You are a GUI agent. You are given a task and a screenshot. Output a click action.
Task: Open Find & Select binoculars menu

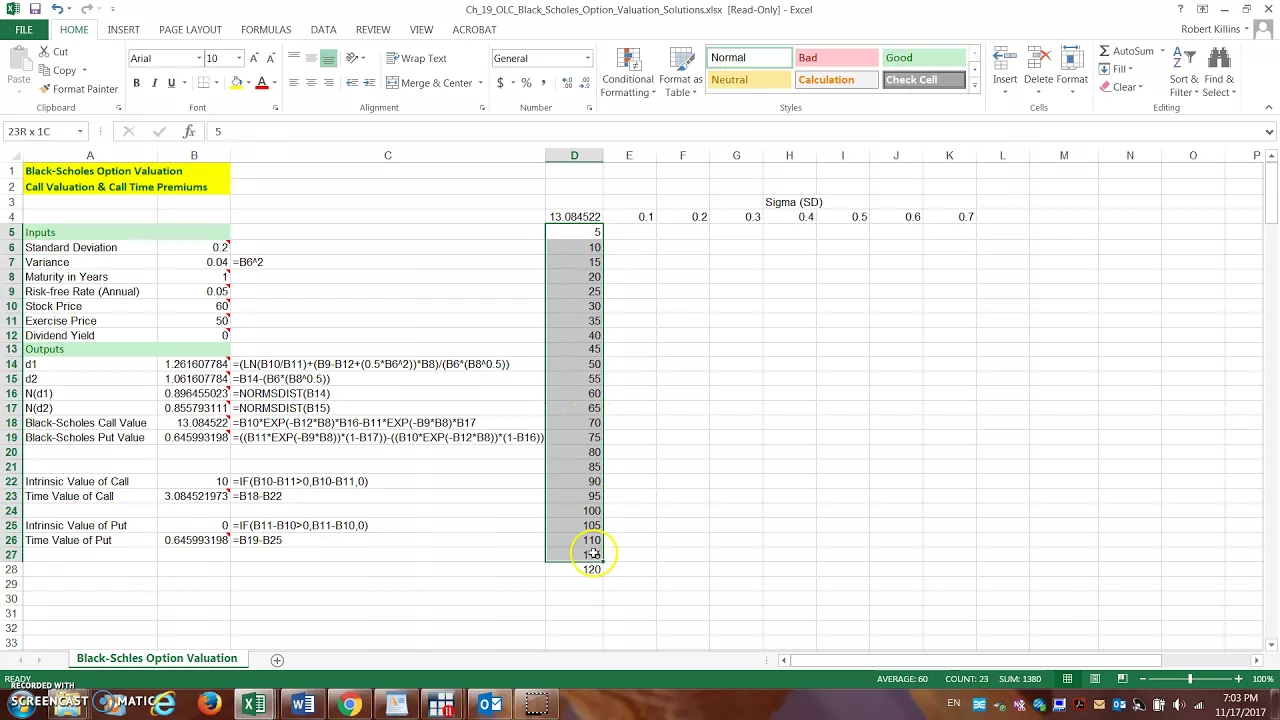click(1219, 72)
